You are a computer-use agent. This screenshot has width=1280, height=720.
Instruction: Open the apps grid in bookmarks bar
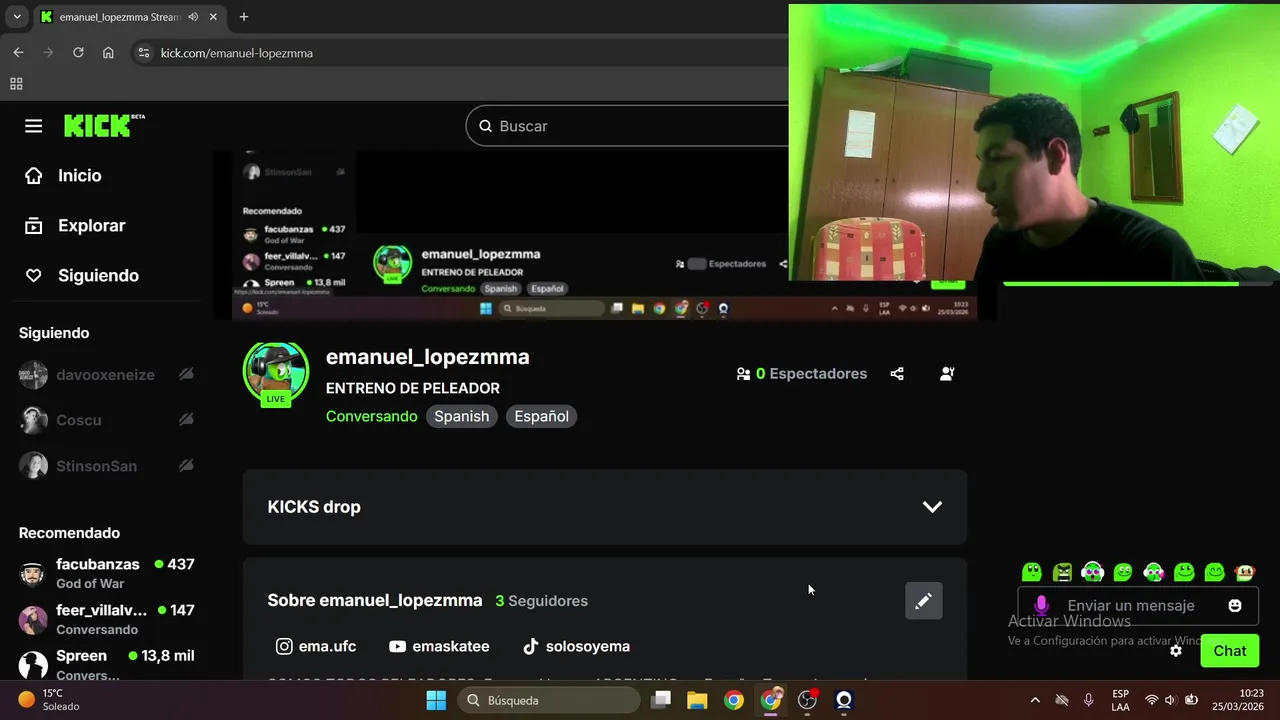tap(16, 84)
